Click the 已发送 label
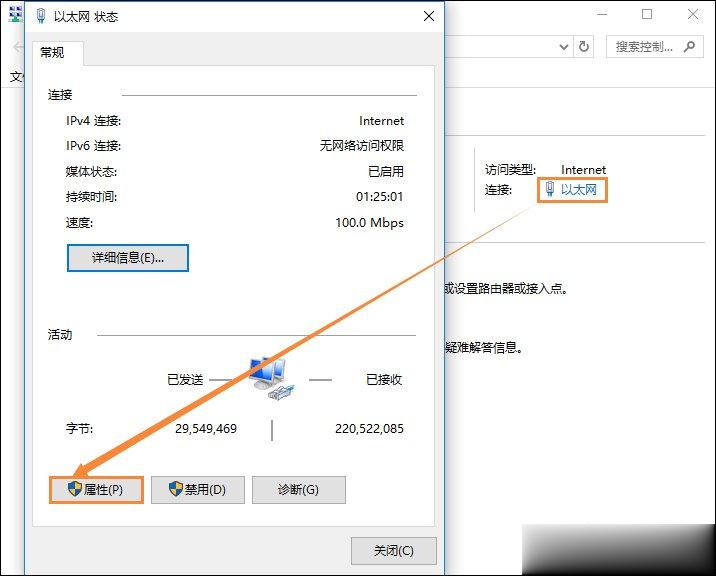 pos(185,380)
